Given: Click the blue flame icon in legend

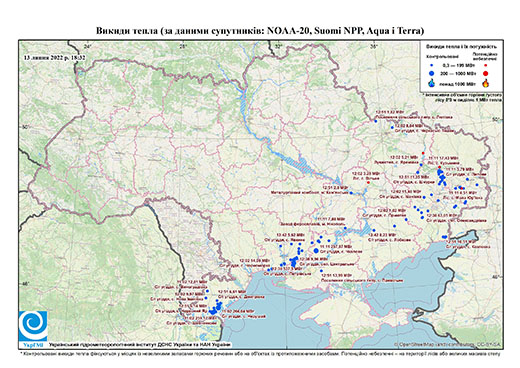Looking at the screenshot, I should point(432,83).
